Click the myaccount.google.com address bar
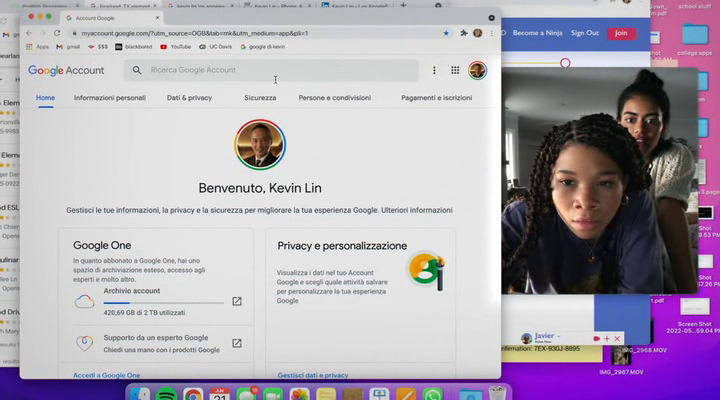Viewport: 720px width, 400px height. pos(255,34)
